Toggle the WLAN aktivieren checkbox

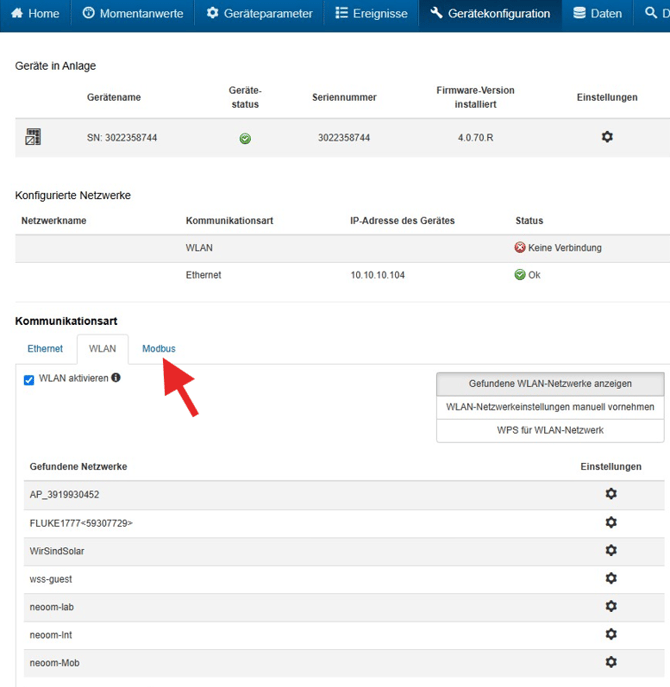pyautogui.click(x=29, y=379)
